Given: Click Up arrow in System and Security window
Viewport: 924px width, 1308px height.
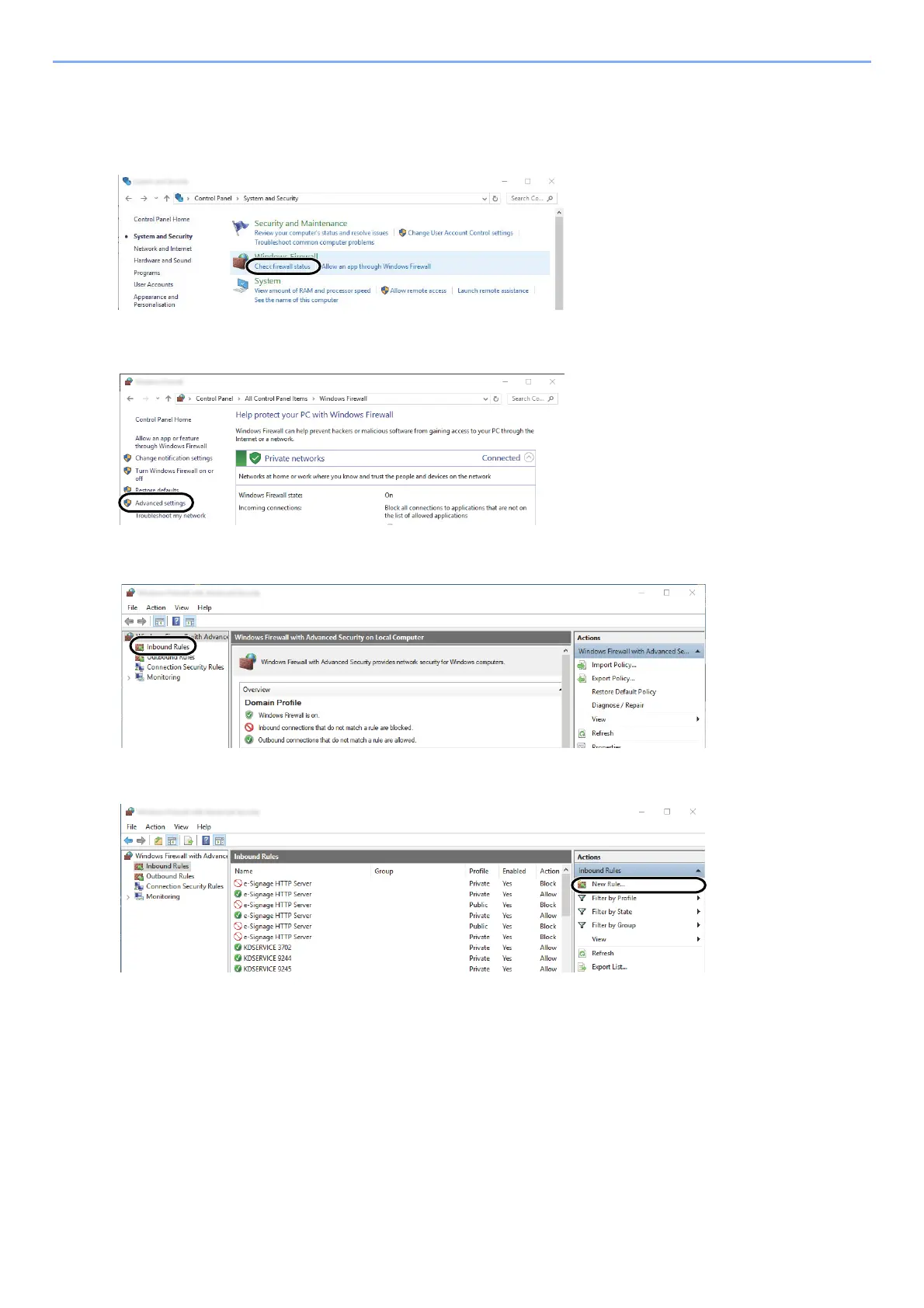Looking at the screenshot, I should [x=166, y=198].
